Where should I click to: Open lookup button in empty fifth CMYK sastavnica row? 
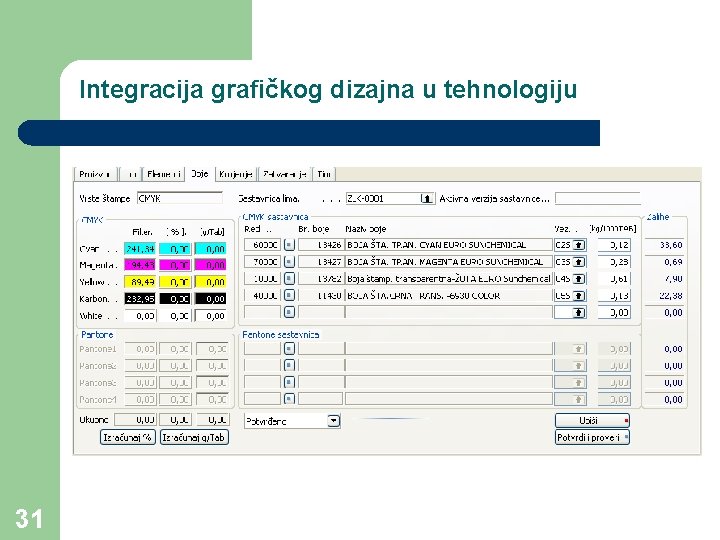pos(289,312)
